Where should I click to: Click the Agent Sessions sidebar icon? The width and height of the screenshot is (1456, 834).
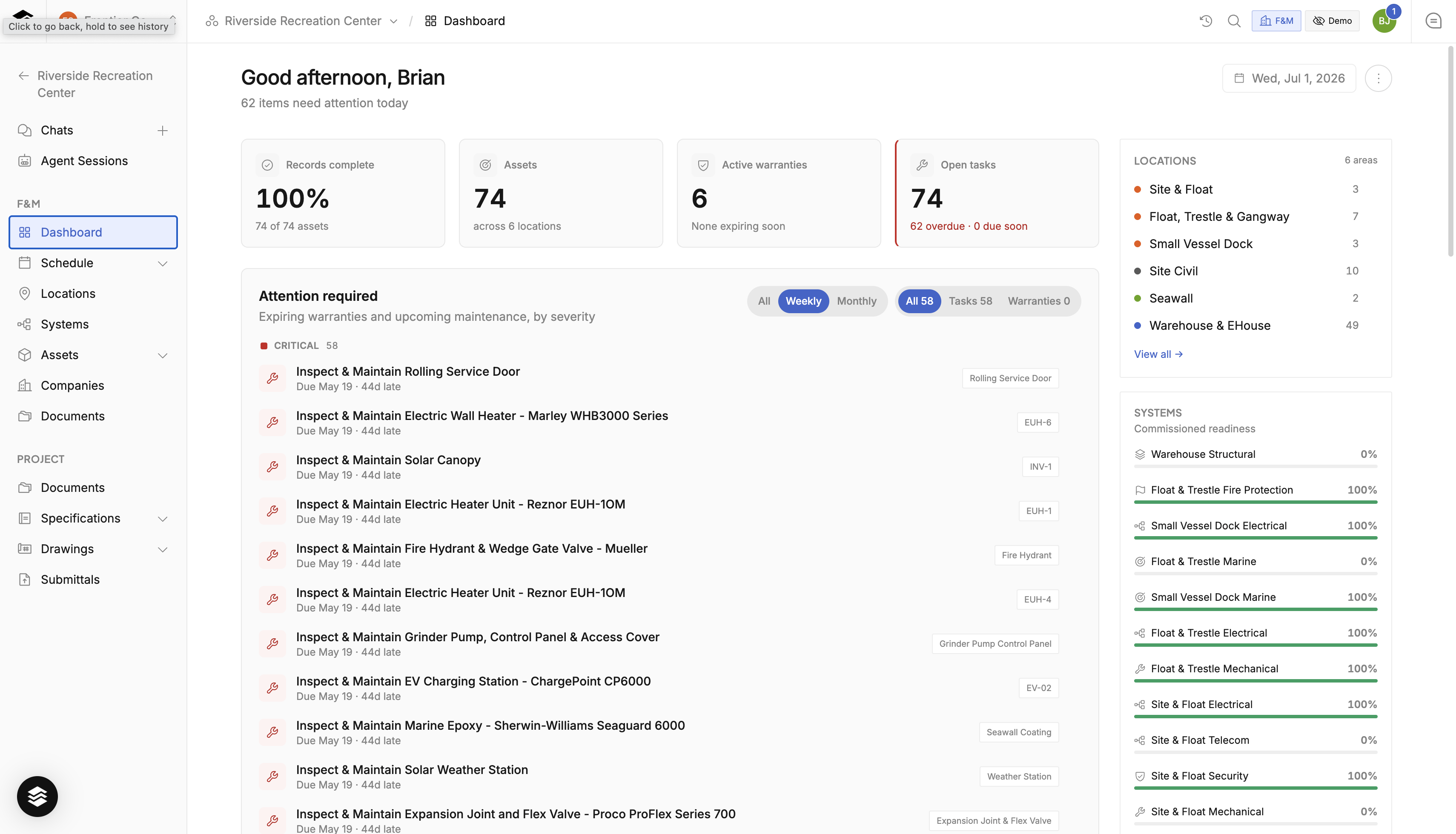24,161
